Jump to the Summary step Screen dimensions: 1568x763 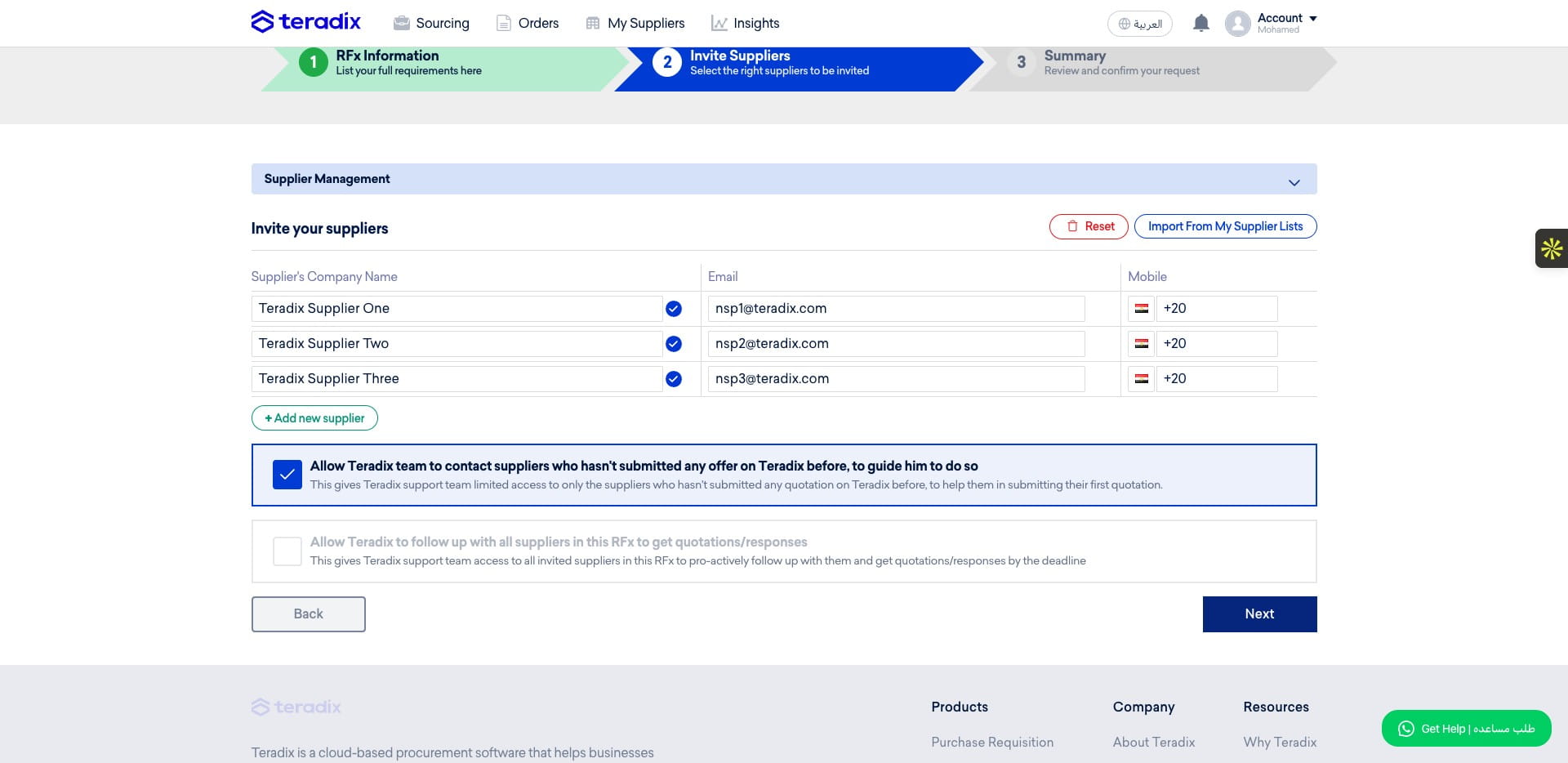[x=1151, y=69]
